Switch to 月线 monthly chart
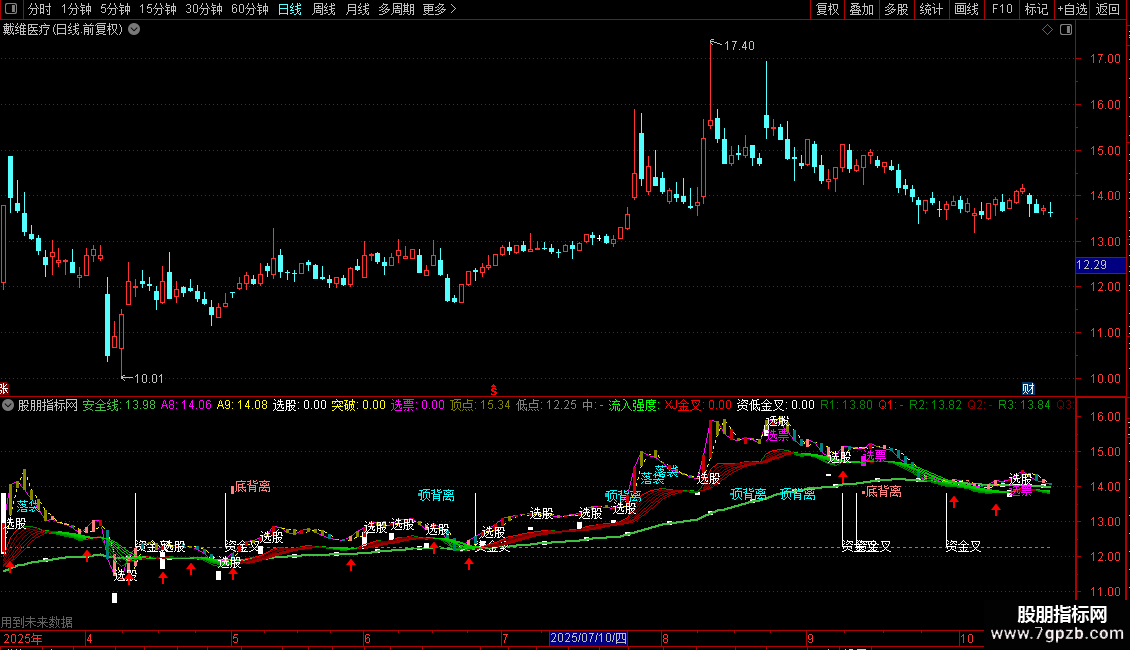The image size is (1130, 650). coord(357,9)
